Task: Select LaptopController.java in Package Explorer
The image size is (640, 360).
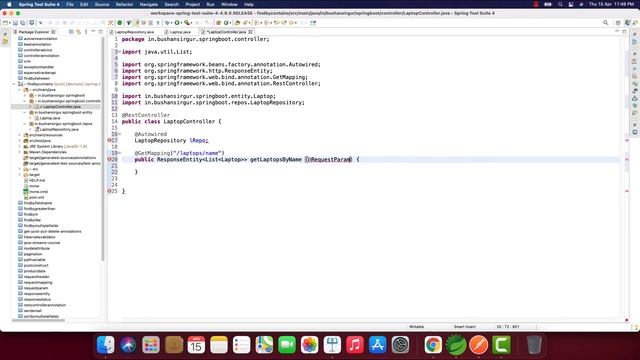Action: coord(61,107)
